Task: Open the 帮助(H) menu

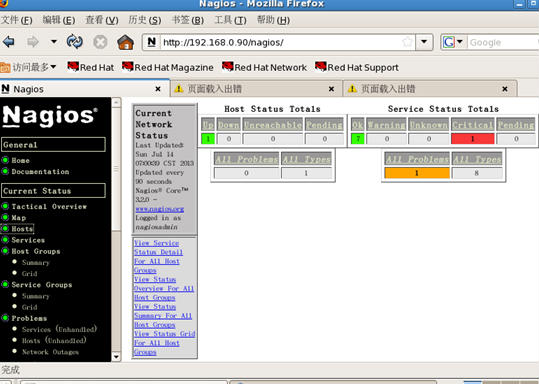Action: (273, 20)
